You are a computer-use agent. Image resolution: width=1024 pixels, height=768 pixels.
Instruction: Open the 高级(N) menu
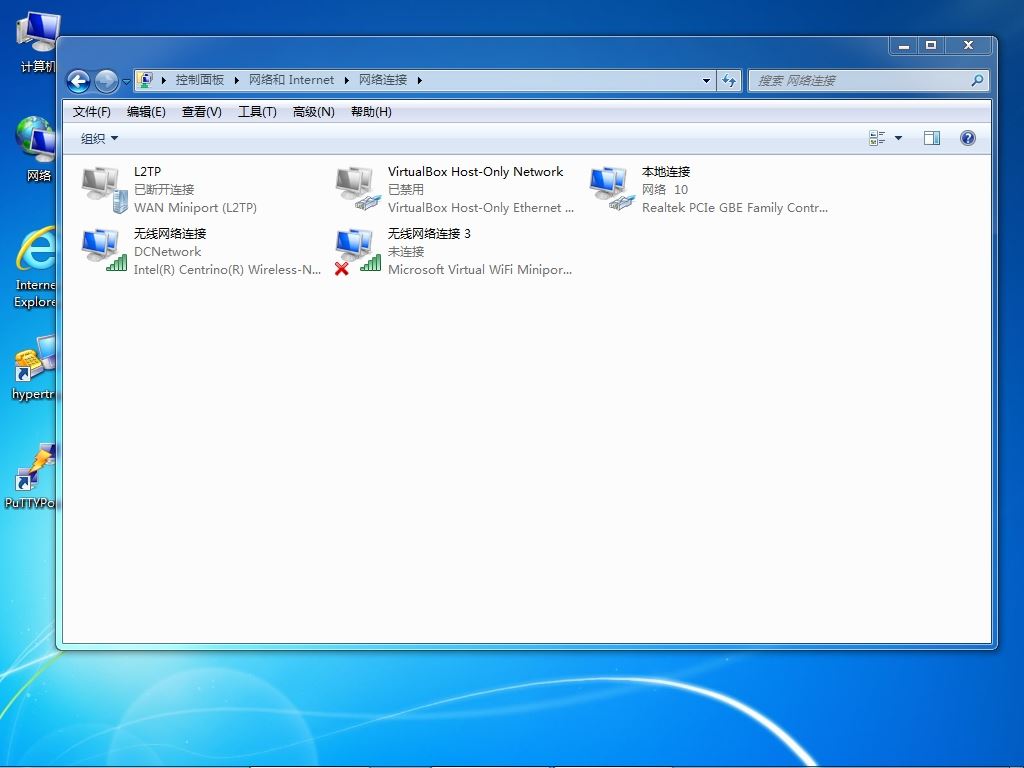pos(313,112)
